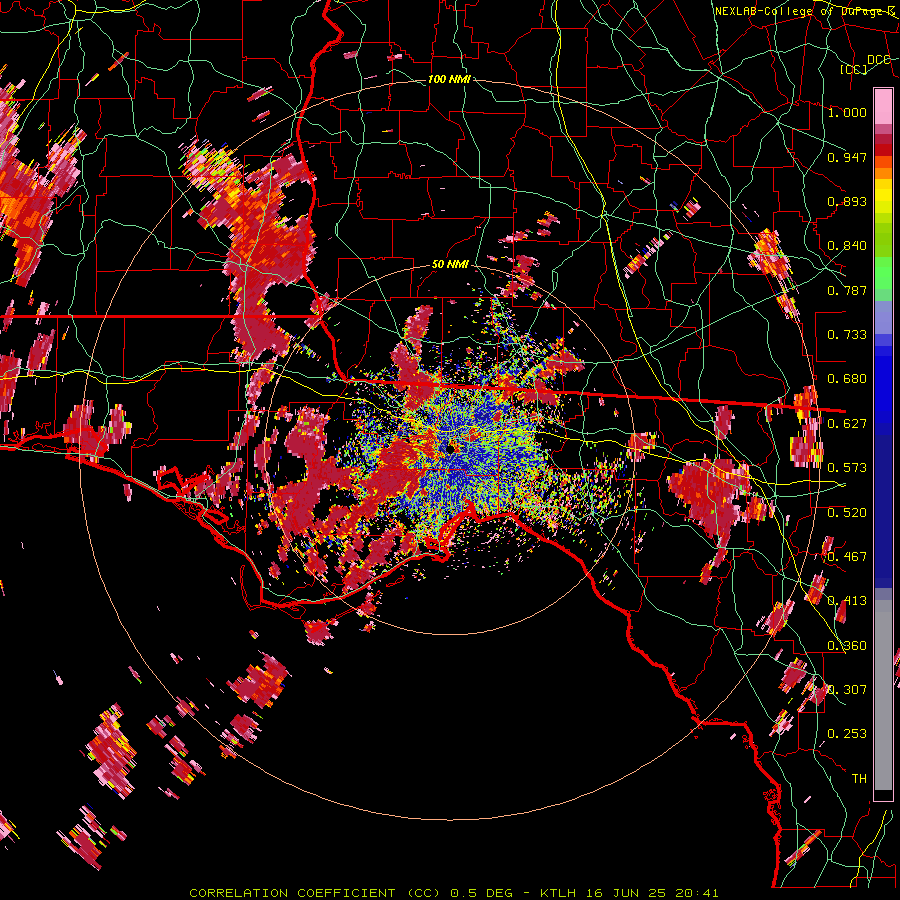Screen dimensions: 900x900
Task: Select the 0.360 scale value
Action: 847,646
